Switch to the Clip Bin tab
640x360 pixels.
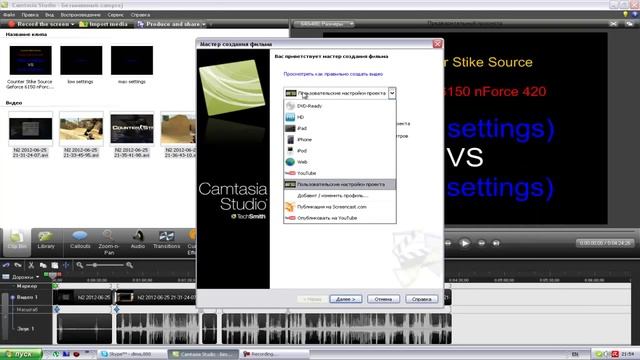click(x=16, y=242)
